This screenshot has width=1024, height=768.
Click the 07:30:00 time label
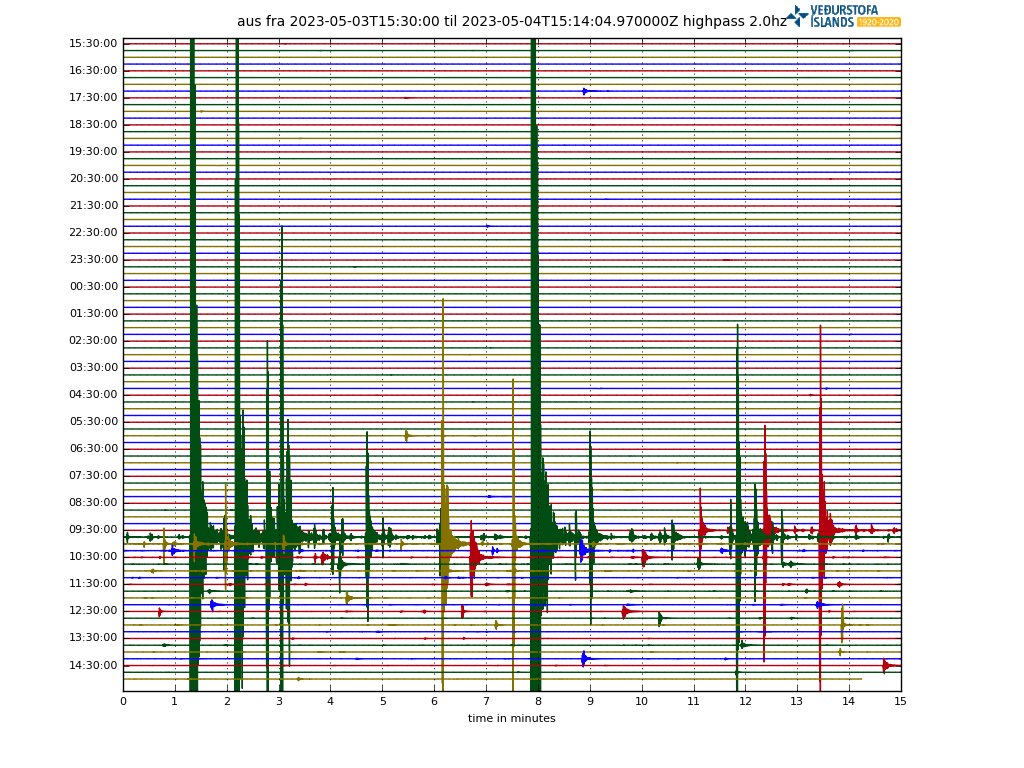click(93, 475)
